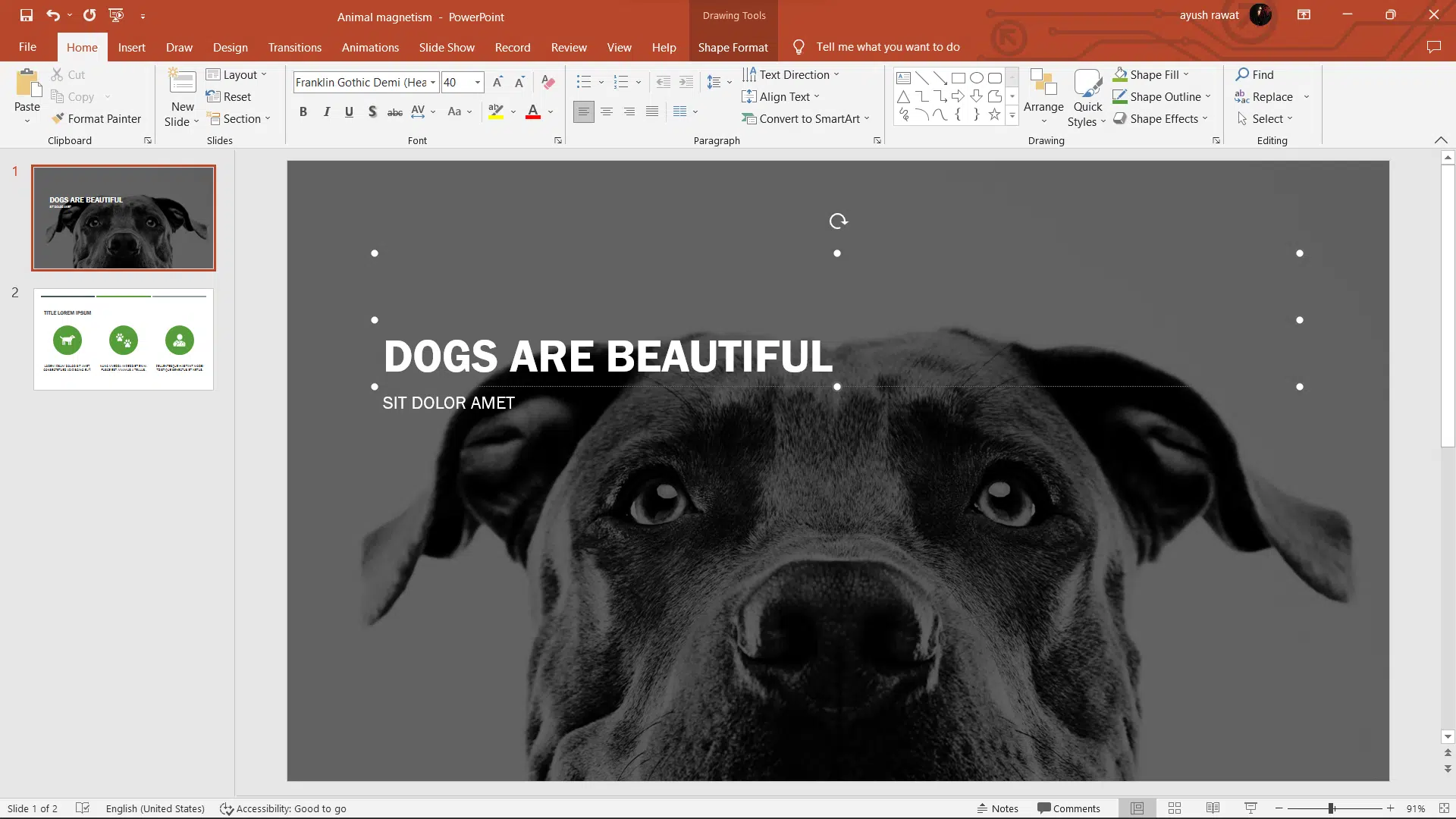1456x819 pixels.
Task: Open the Shape Format tab
Action: (733, 47)
